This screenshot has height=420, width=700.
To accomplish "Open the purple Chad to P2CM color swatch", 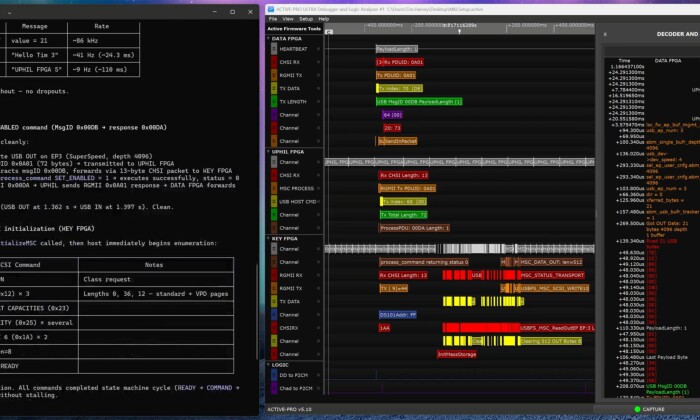I will pyautogui.click(x=274, y=388).
